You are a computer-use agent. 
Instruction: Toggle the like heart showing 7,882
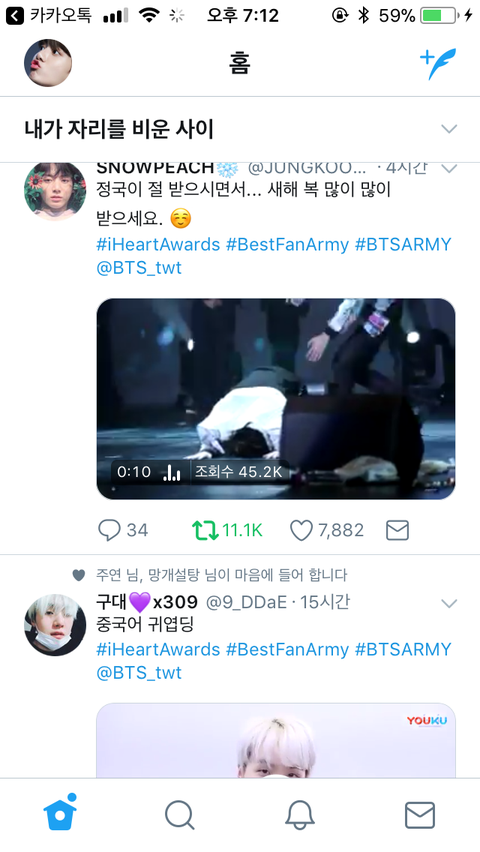click(301, 530)
